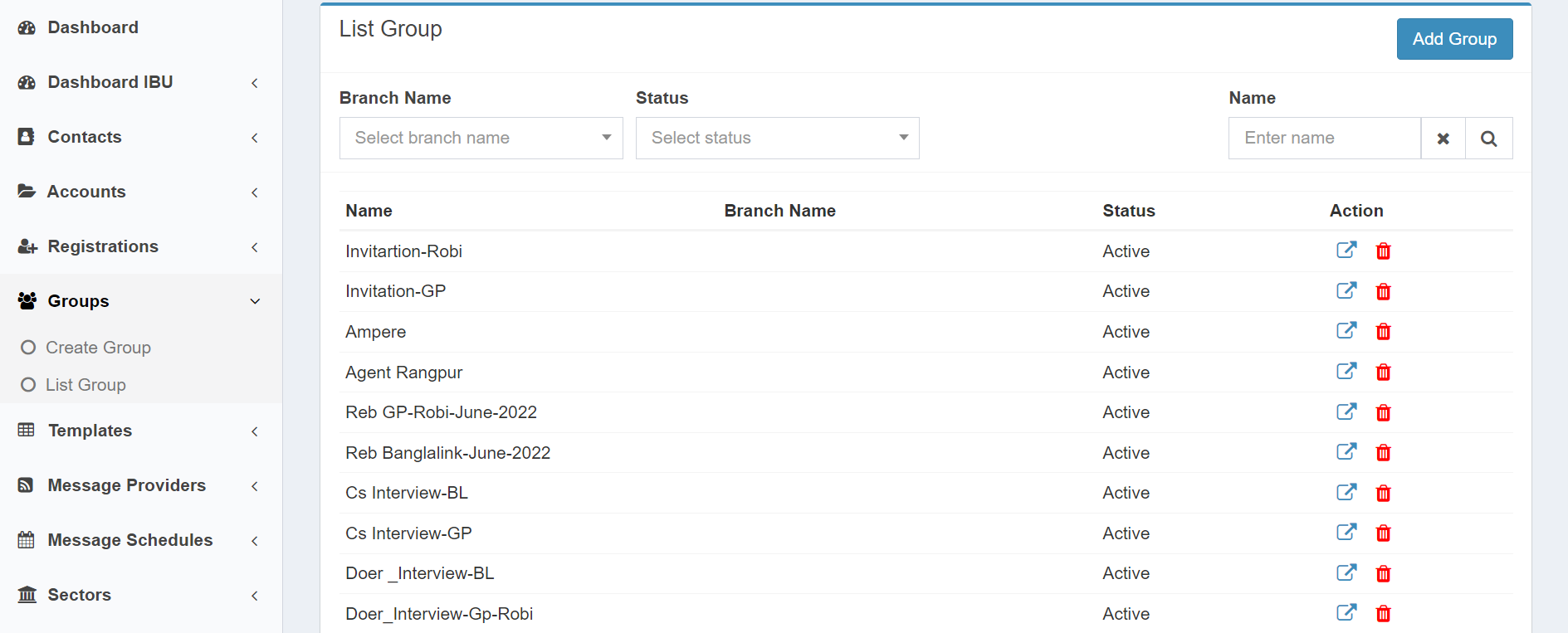Clear the name search field
1568x633 pixels.
pos(1443,139)
